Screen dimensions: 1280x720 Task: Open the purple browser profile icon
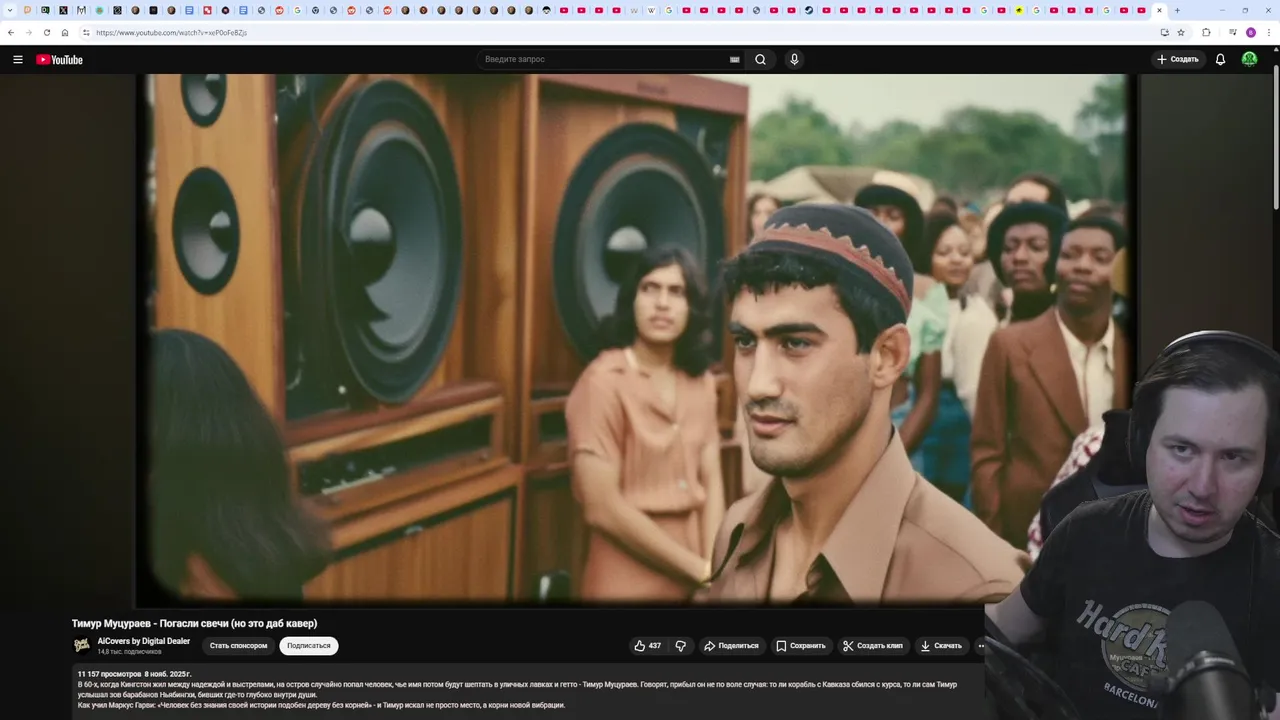tap(1251, 32)
